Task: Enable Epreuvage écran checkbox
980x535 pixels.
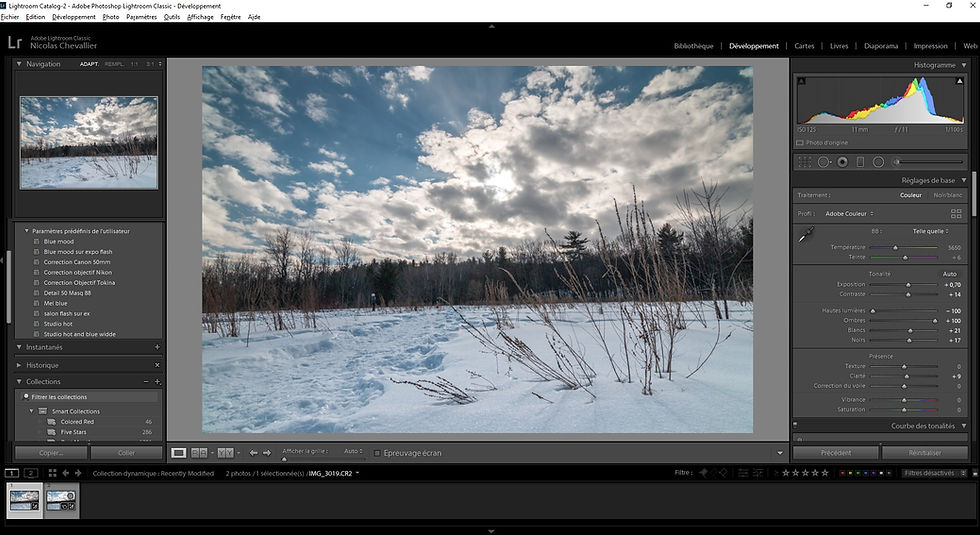Action: (377, 453)
